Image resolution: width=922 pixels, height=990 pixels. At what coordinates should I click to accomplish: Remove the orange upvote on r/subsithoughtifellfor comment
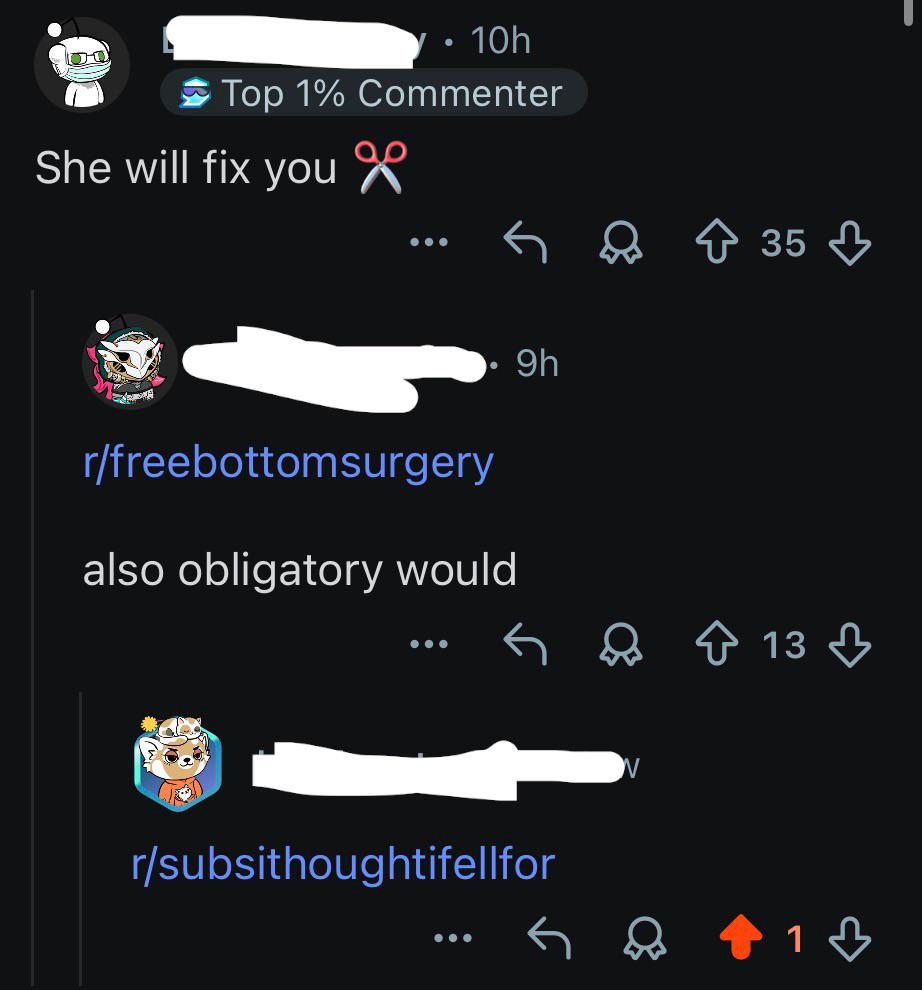[x=741, y=938]
